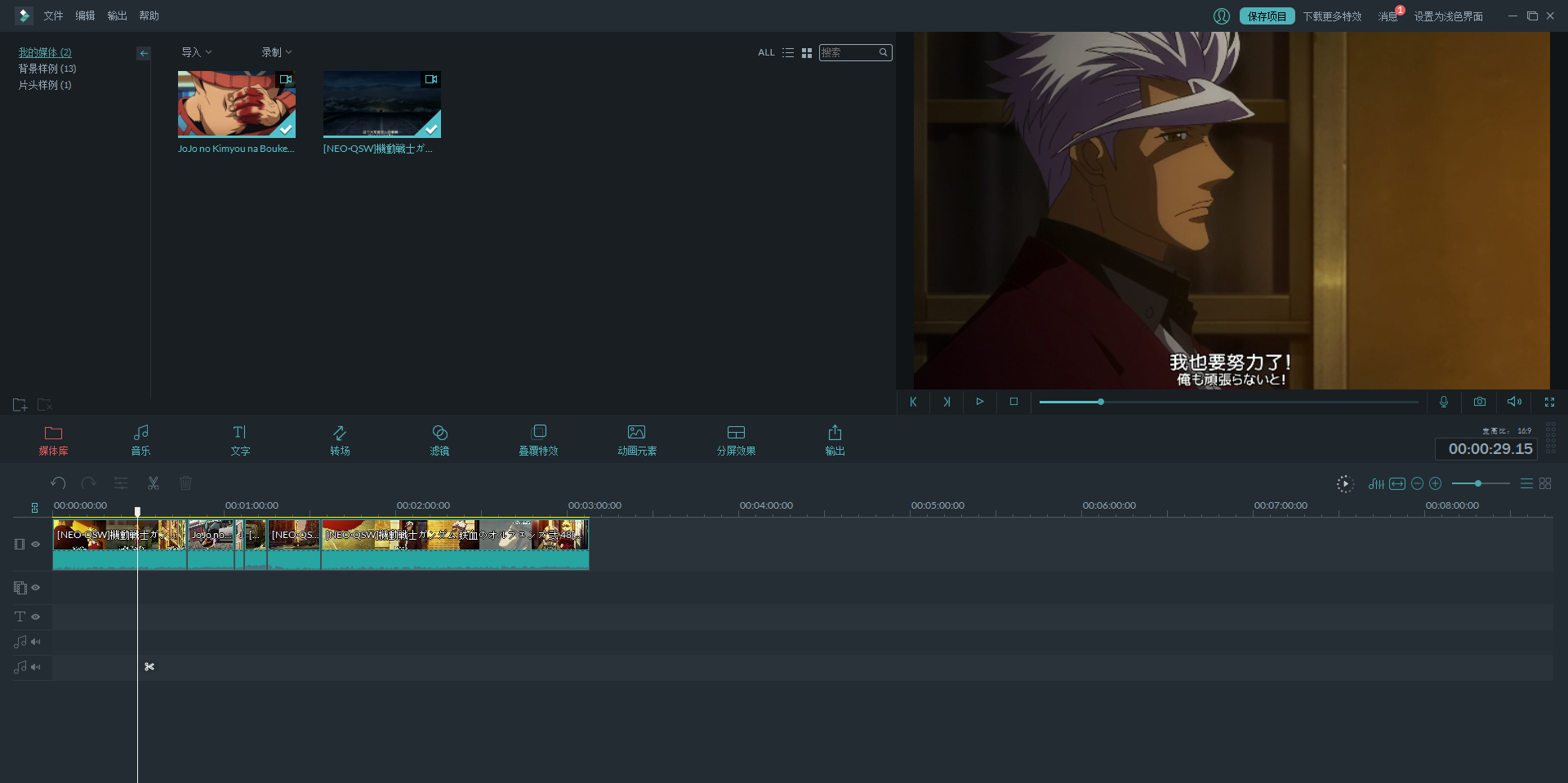
Task: Select 我的媒体 (2) folder
Action: (45, 52)
